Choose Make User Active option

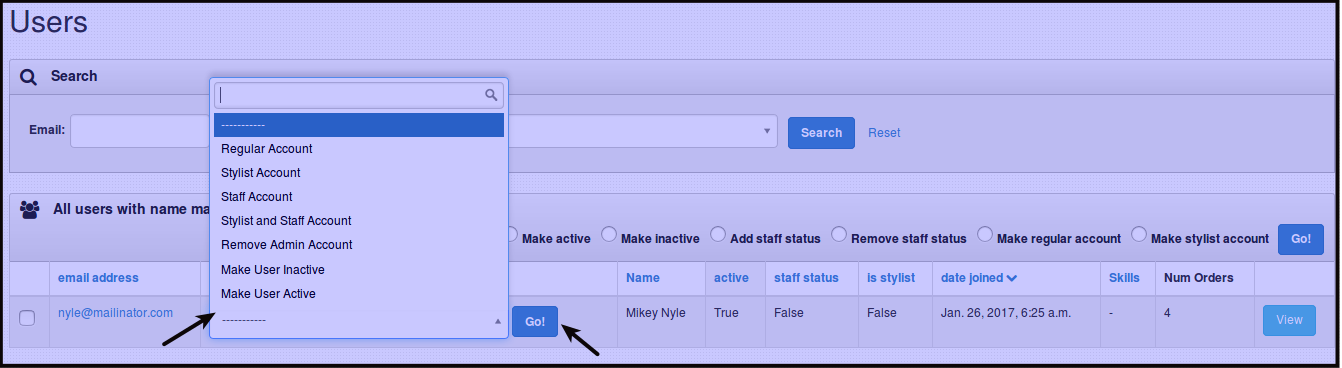[359, 294]
